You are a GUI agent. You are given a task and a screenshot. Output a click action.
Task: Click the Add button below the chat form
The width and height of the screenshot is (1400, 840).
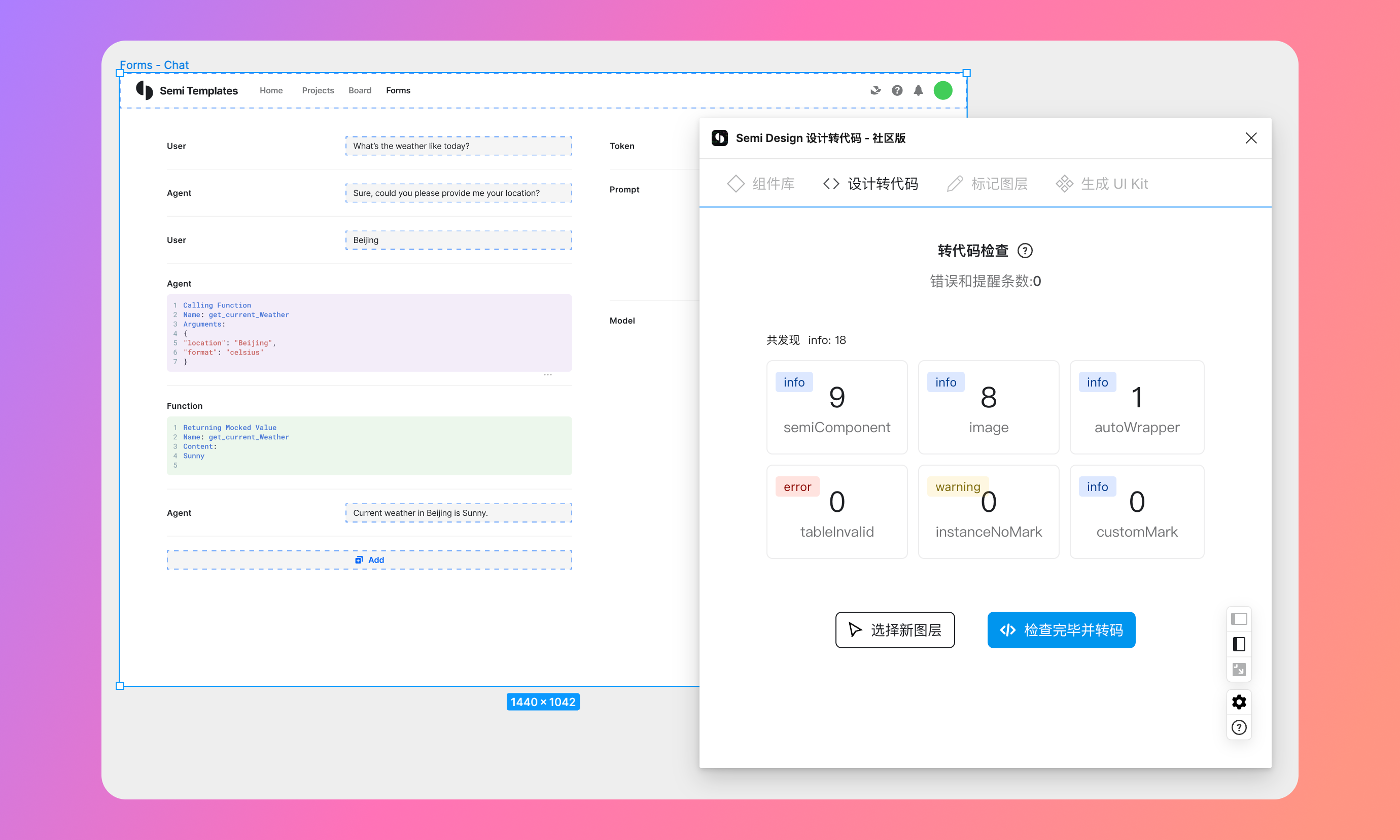[x=369, y=560]
